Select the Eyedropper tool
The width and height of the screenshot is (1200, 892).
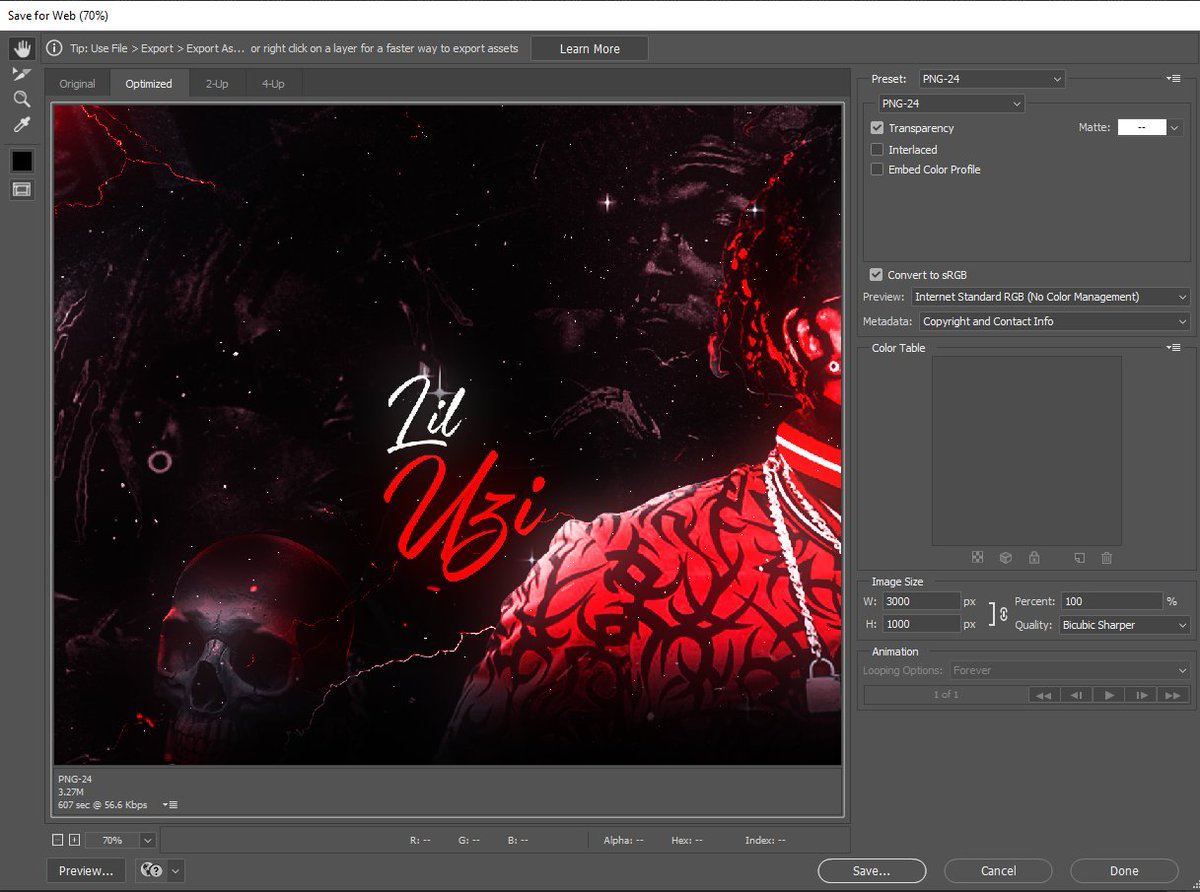click(x=22, y=125)
